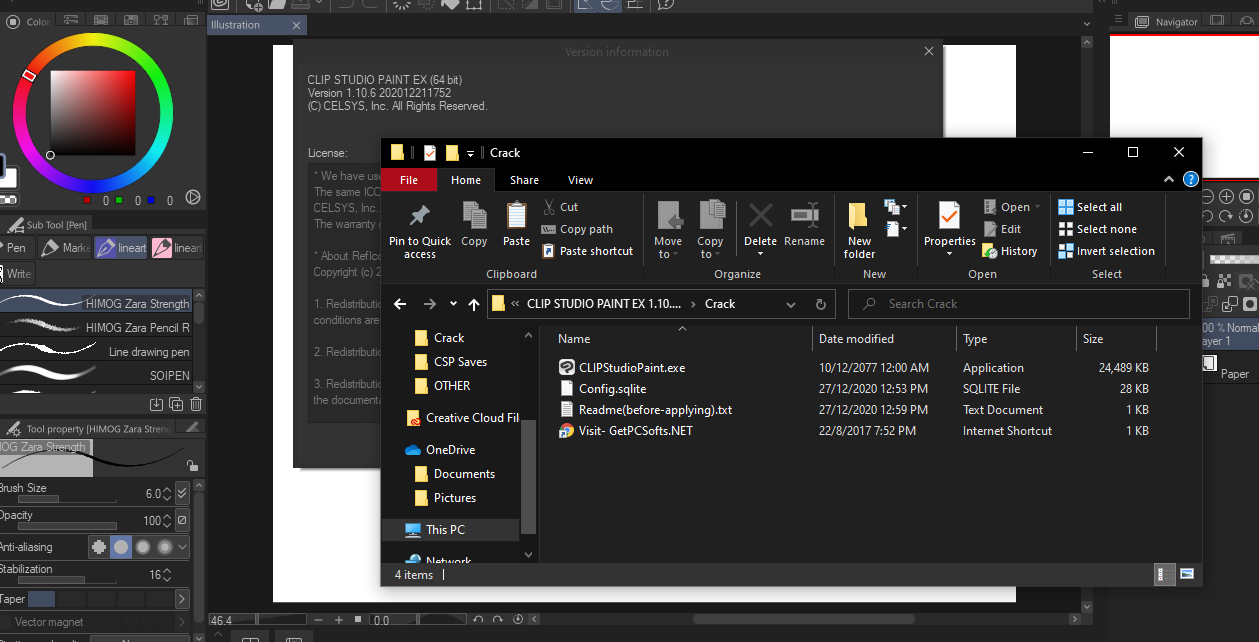Switch to the Navigator panel tab

click(x=1168, y=22)
